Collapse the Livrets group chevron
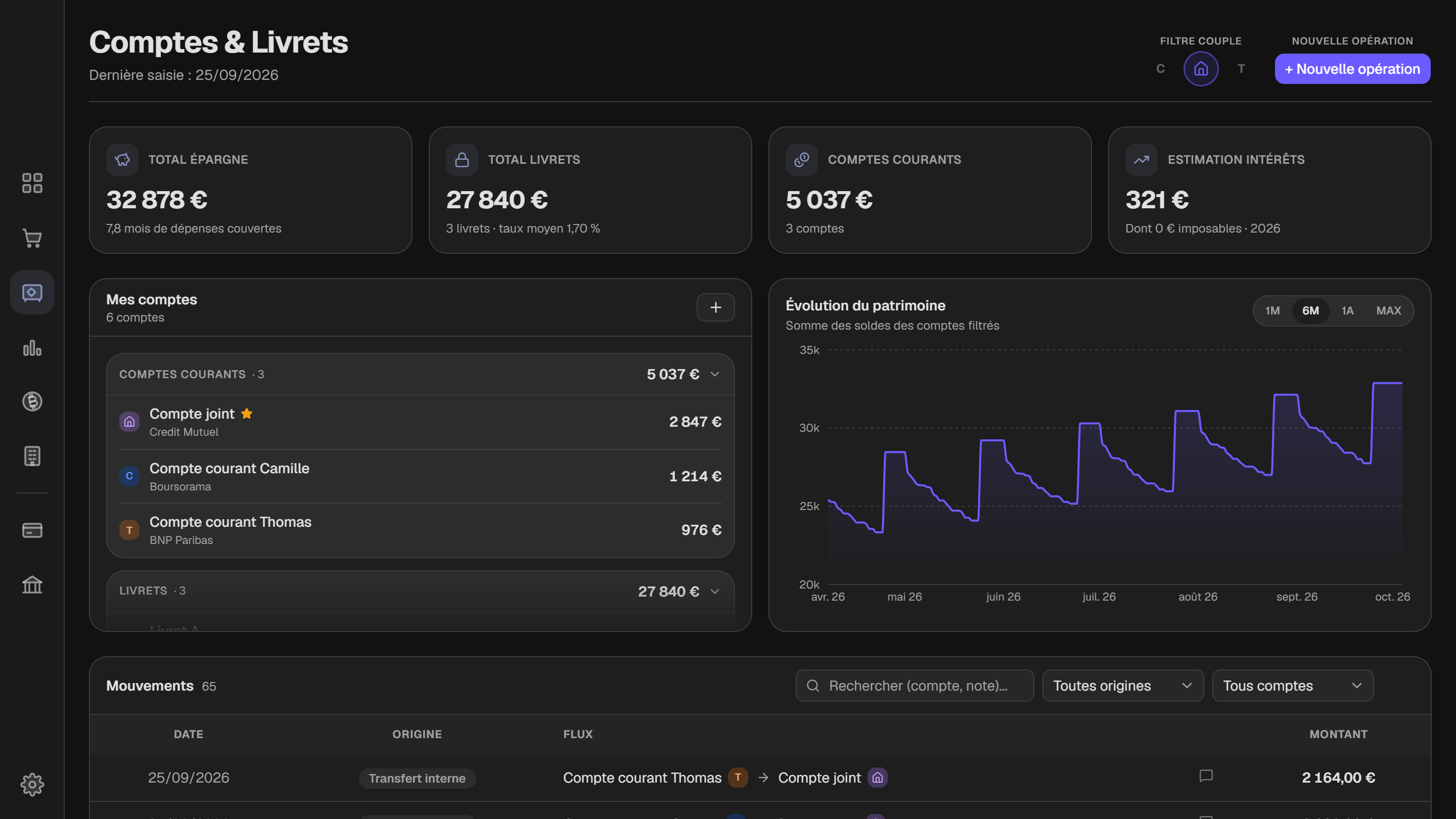 click(x=714, y=591)
